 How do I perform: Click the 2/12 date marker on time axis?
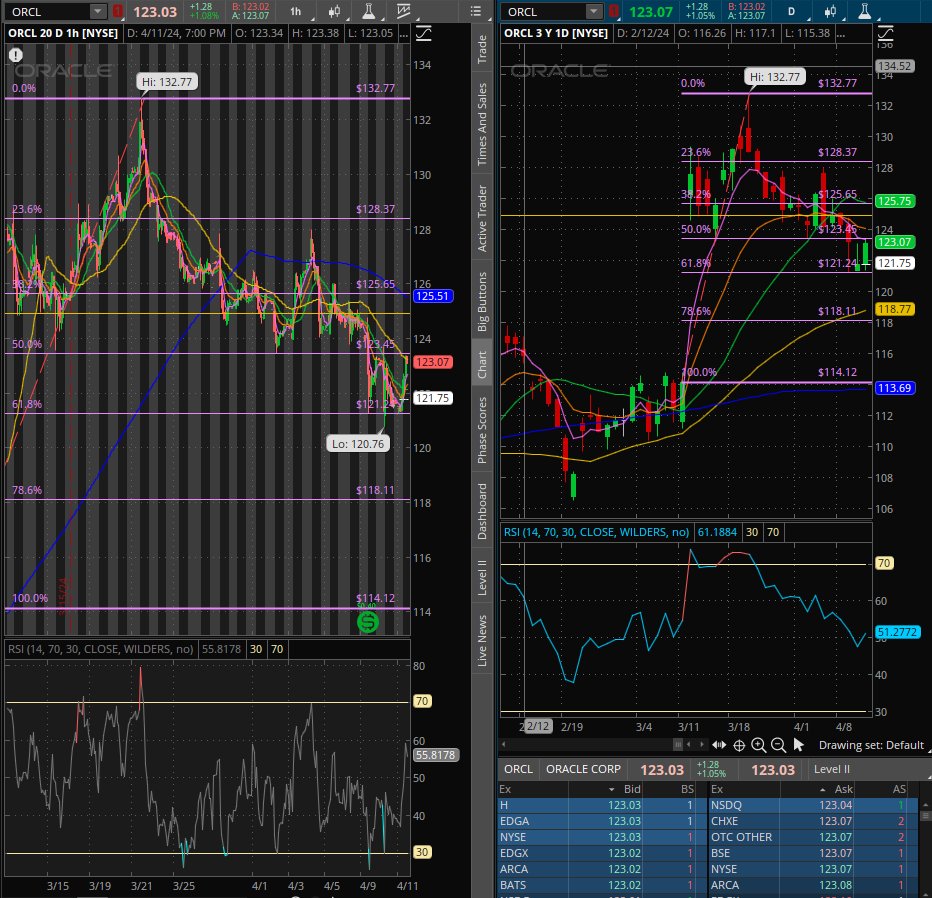[538, 726]
